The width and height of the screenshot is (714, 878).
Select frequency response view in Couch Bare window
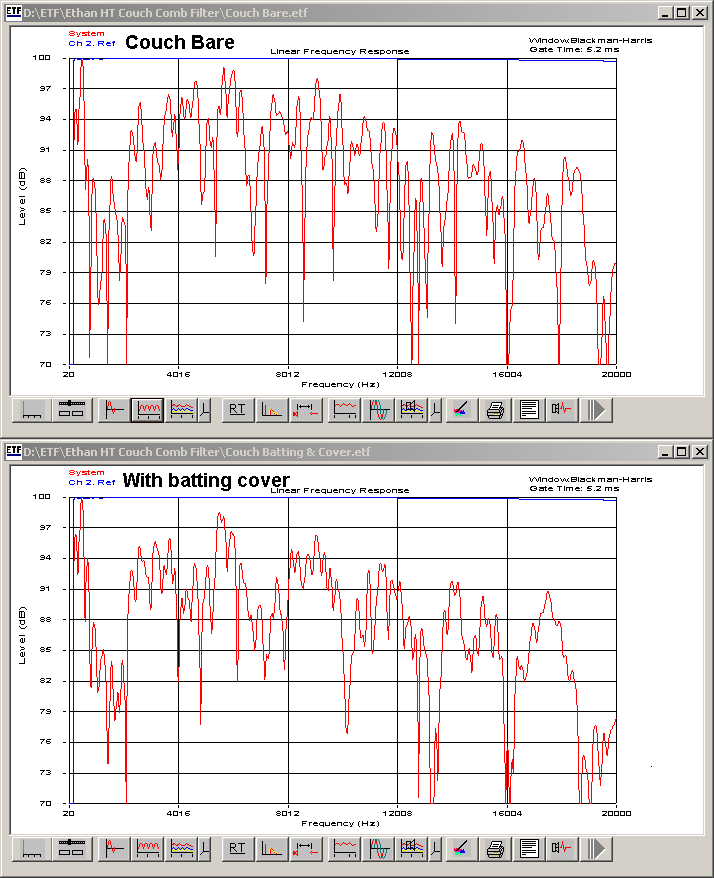[148, 410]
